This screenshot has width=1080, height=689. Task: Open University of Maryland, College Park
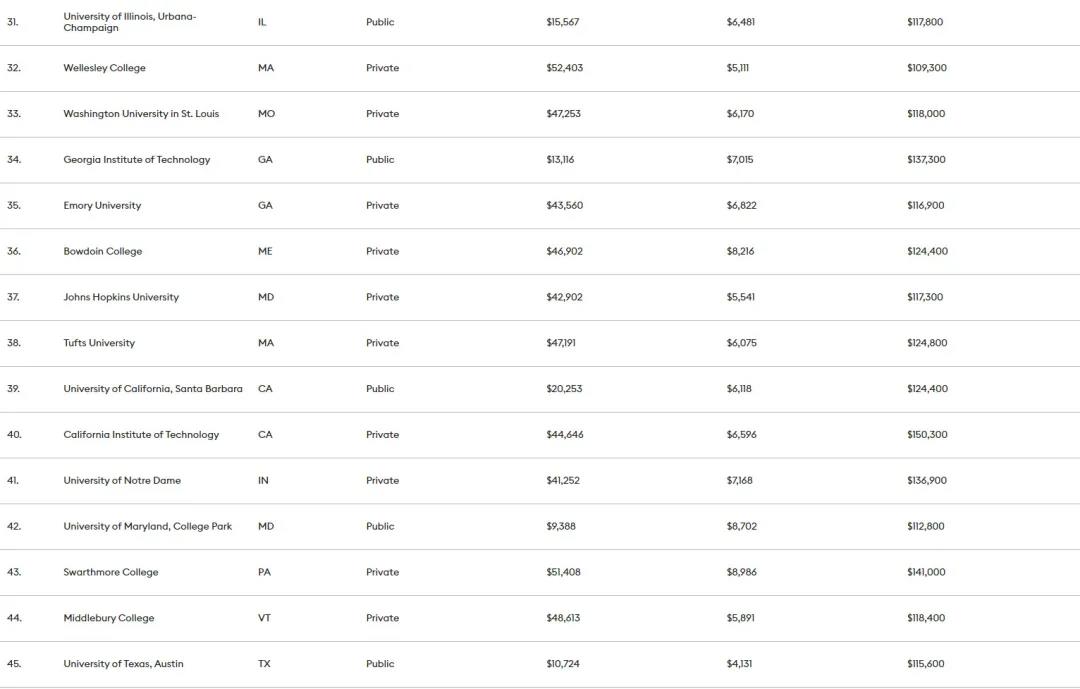147,526
